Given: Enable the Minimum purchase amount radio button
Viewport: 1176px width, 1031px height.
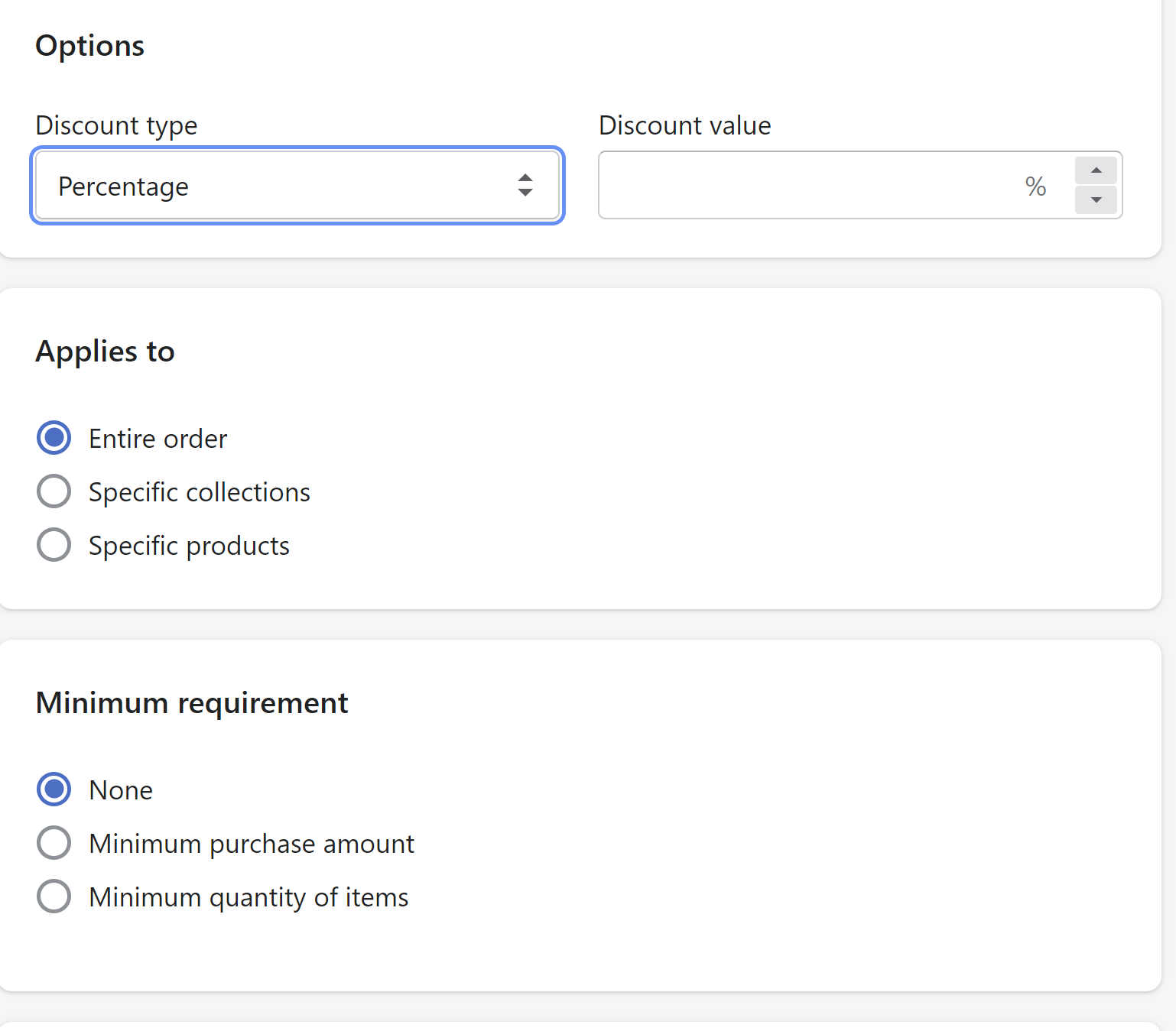Looking at the screenshot, I should pos(54,843).
